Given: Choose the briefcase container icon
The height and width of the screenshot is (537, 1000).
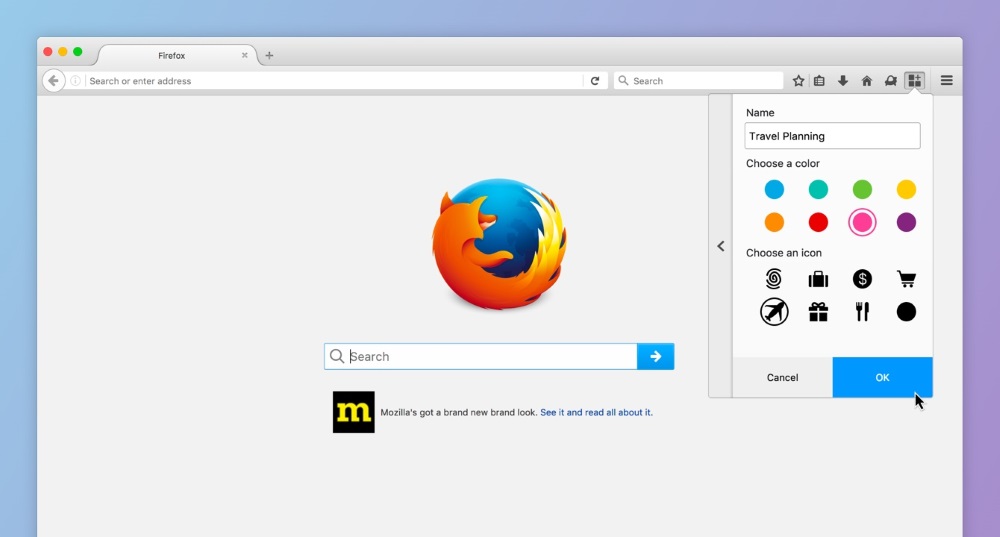Looking at the screenshot, I should point(818,279).
